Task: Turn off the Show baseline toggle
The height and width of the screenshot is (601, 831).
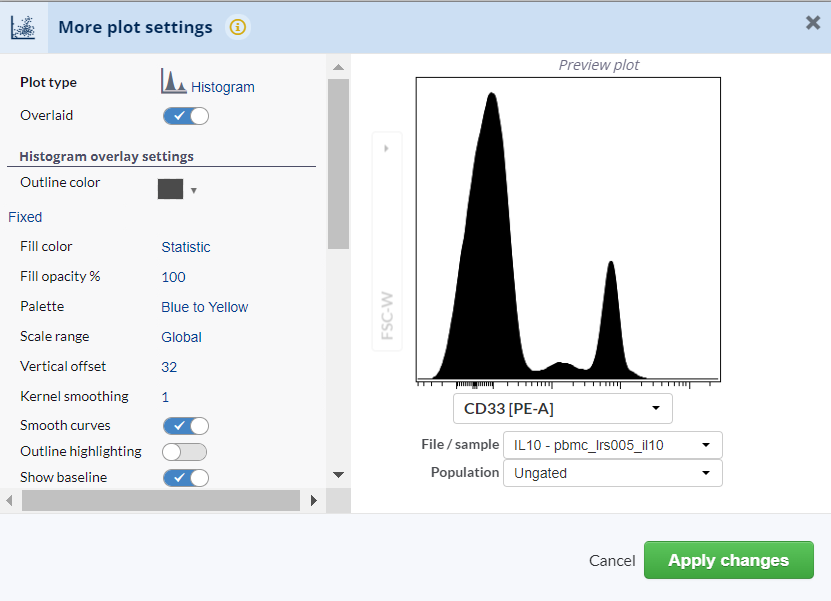Action: click(x=186, y=478)
